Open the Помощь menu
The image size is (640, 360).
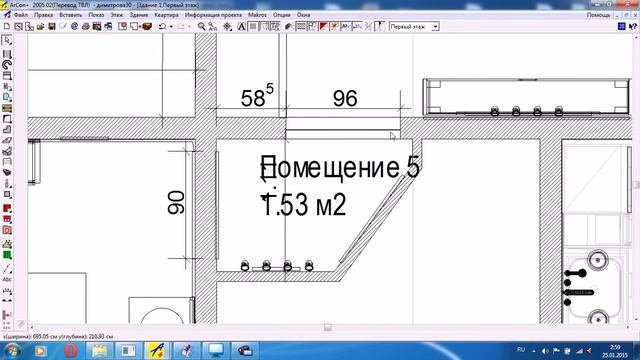point(598,15)
